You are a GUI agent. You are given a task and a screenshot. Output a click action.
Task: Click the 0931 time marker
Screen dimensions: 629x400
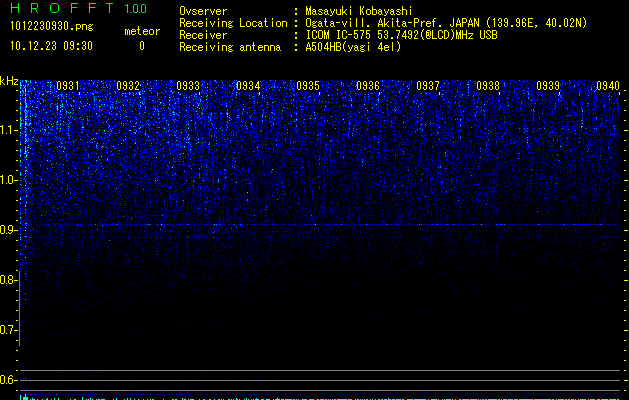[68, 86]
